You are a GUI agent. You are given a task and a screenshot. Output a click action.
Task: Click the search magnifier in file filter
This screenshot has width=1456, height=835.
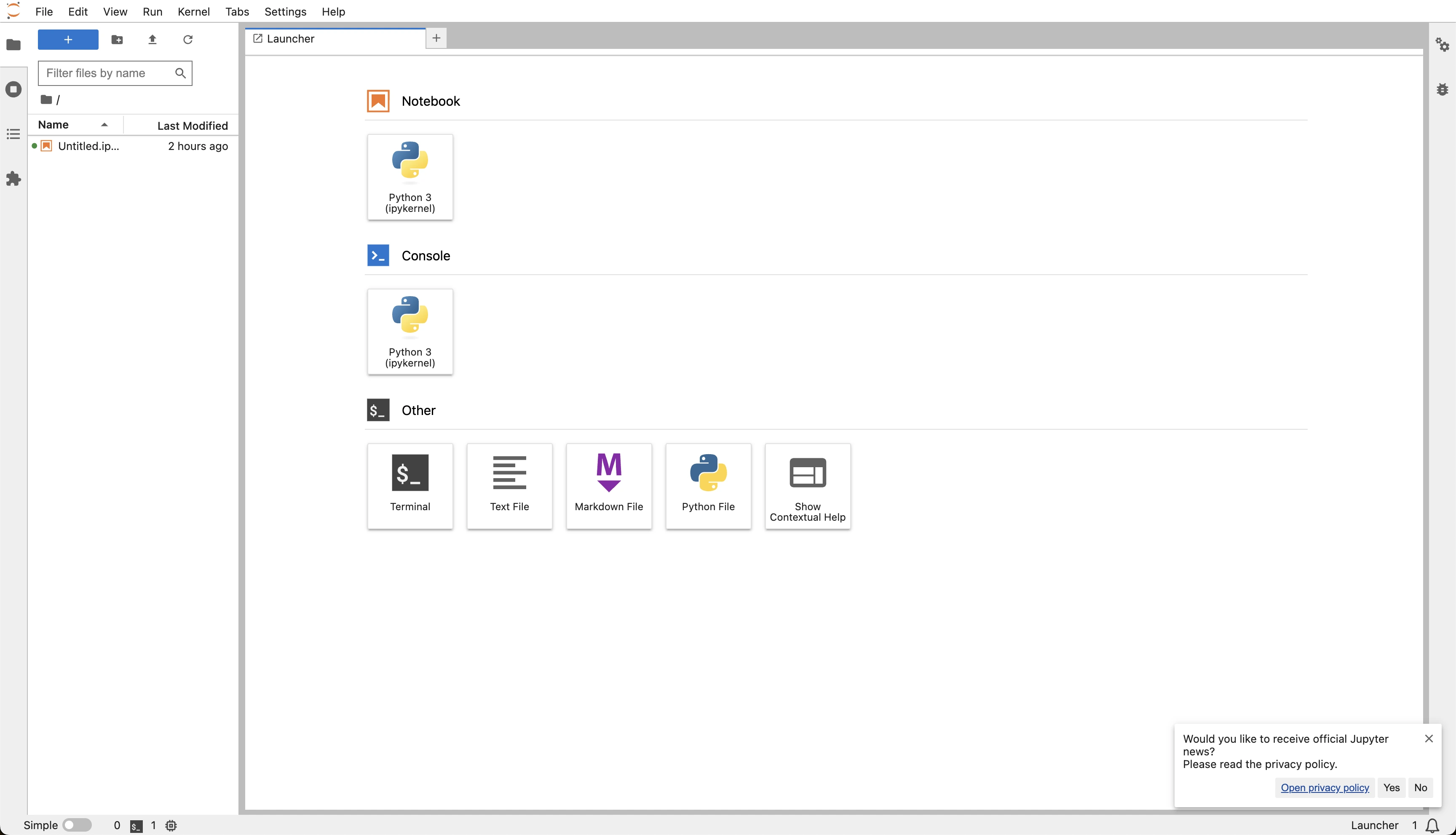(x=180, y=73)
